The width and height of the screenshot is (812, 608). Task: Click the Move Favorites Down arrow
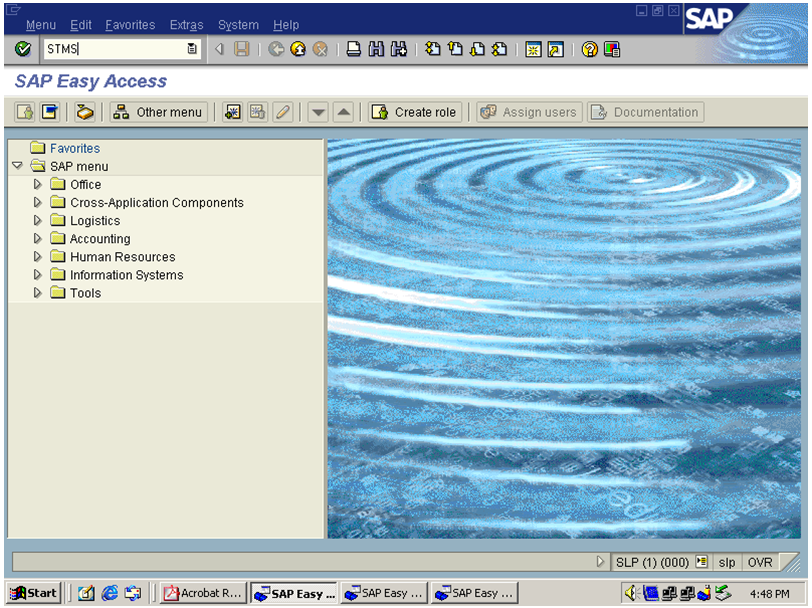click(x=318, y=112)
